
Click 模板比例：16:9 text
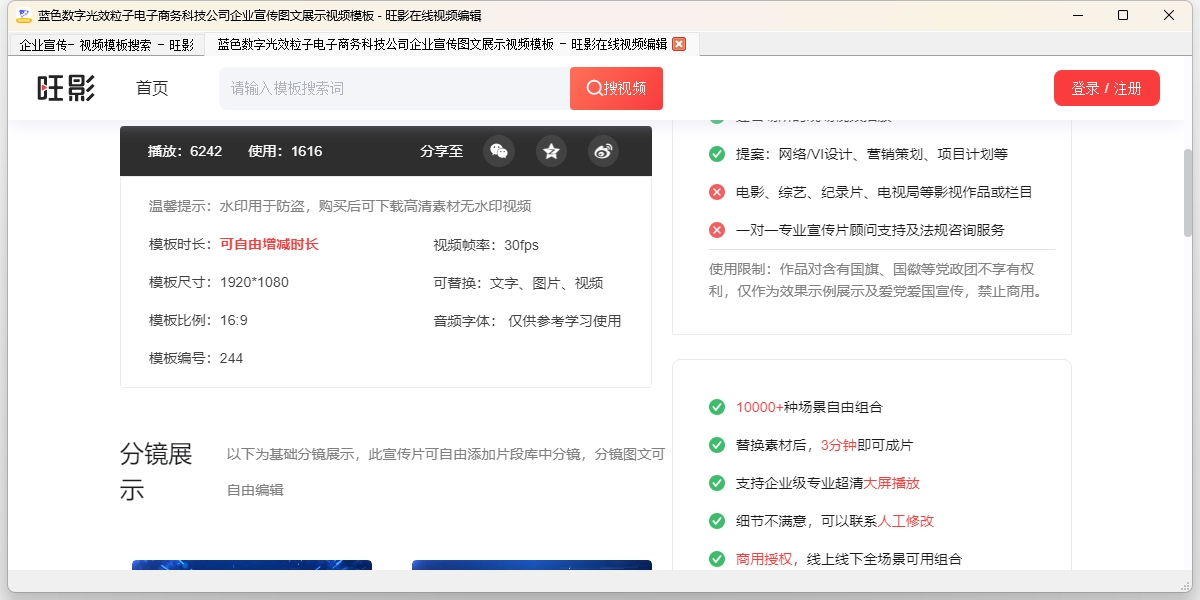tap(198, 321)
